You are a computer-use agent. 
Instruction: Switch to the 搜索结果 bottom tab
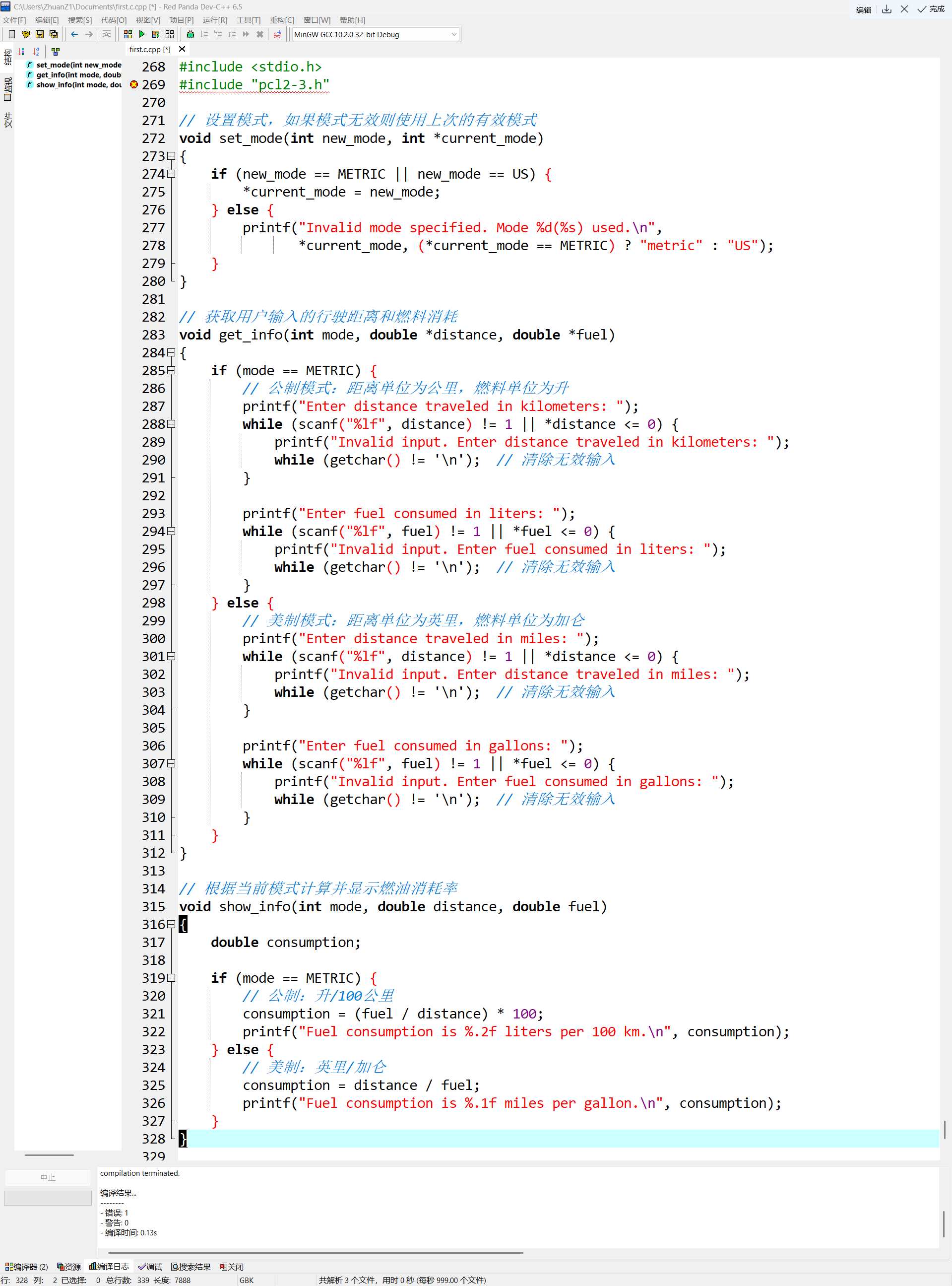coord(190,1267)
